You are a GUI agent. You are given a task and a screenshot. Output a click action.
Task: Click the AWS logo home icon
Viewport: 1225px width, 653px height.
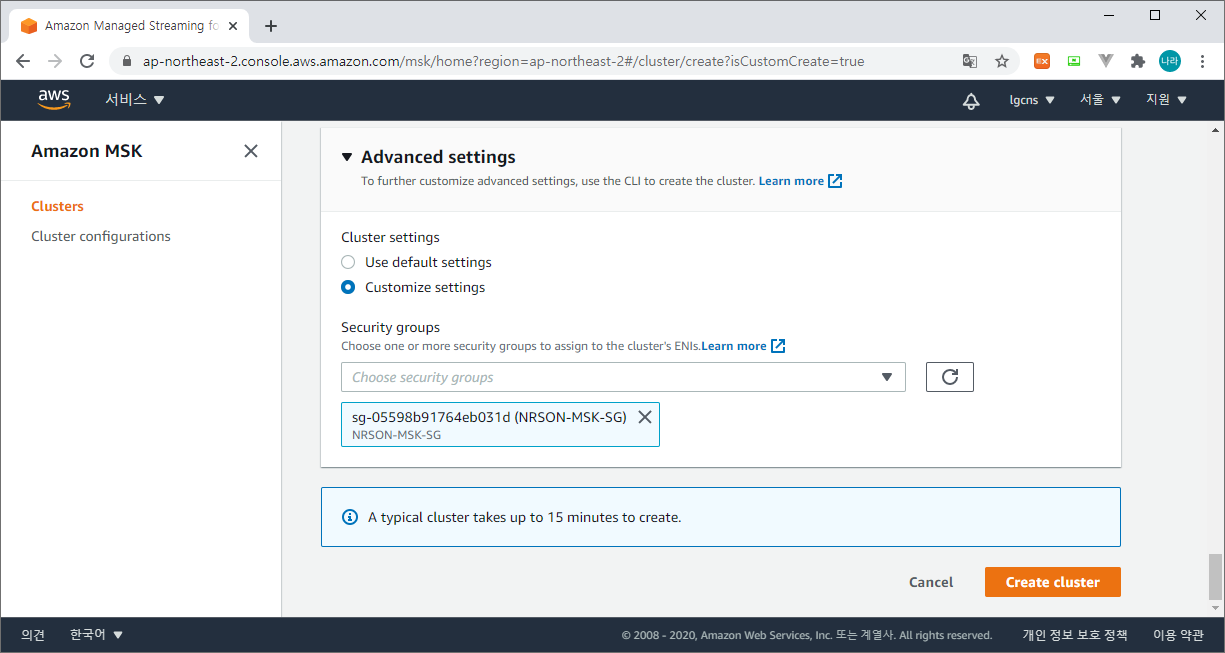tap(54, 100)
